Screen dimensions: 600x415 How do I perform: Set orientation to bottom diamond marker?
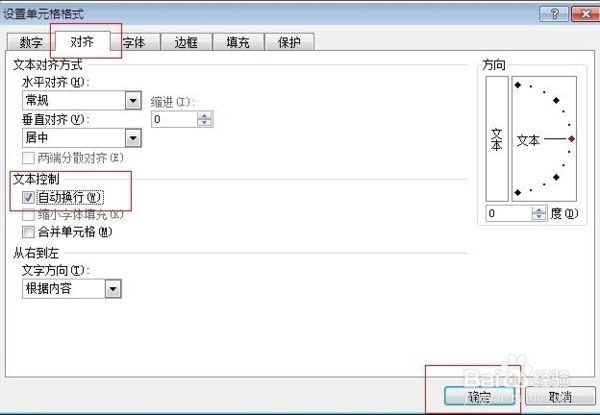click(x=518, y=192)
